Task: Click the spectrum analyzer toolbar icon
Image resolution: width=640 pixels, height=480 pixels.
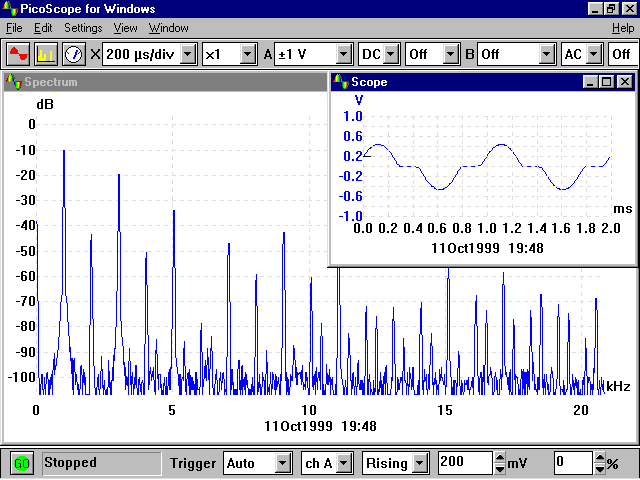Action: (46, 53)
